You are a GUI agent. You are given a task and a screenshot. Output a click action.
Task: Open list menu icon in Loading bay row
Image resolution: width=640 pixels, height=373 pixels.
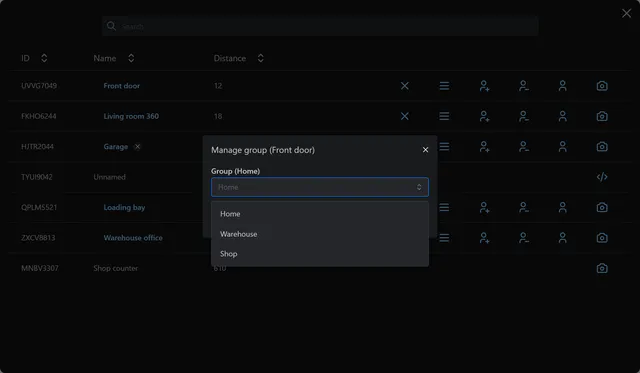[444, 207]
